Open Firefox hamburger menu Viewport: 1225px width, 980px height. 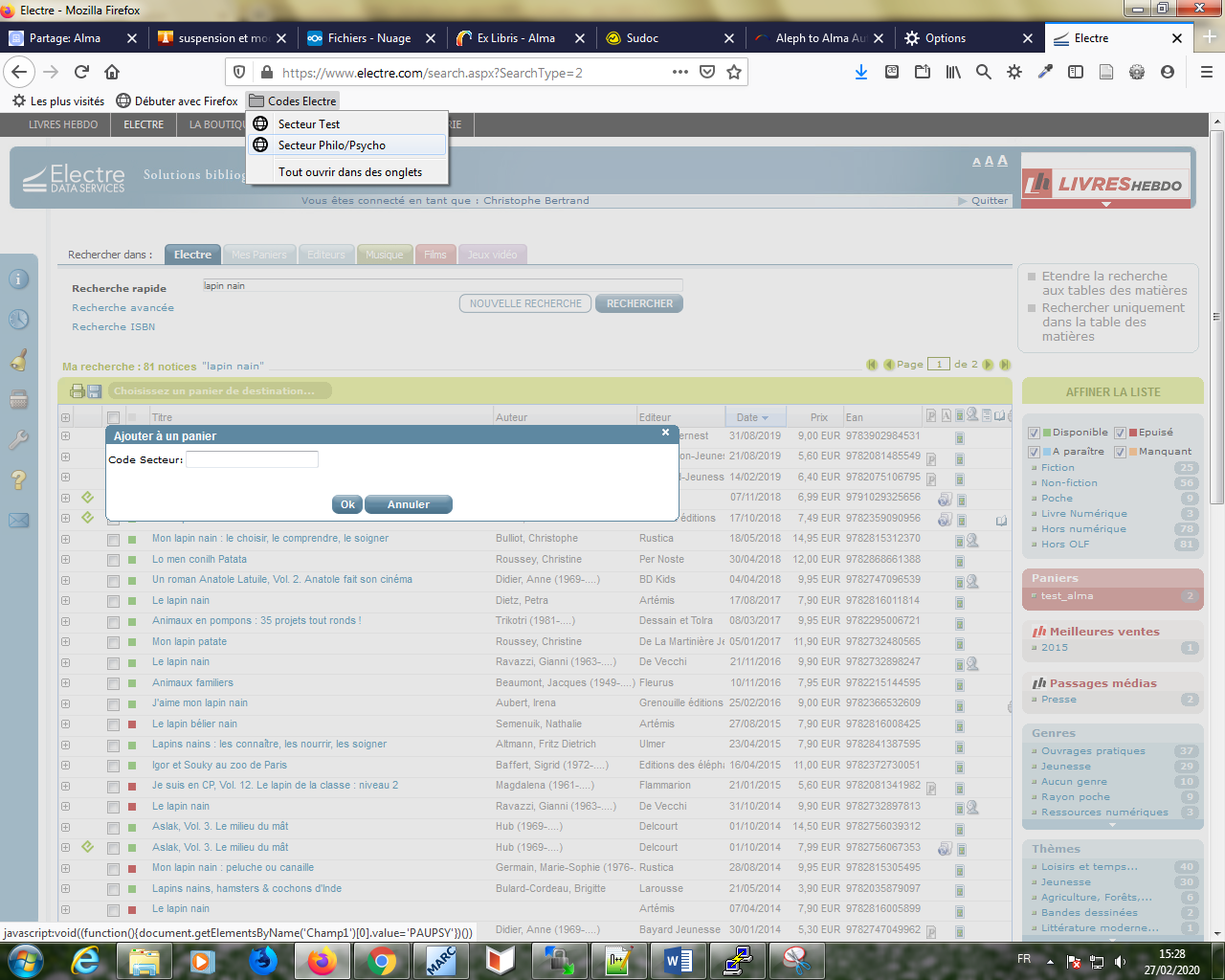[x=1206, y=72]
